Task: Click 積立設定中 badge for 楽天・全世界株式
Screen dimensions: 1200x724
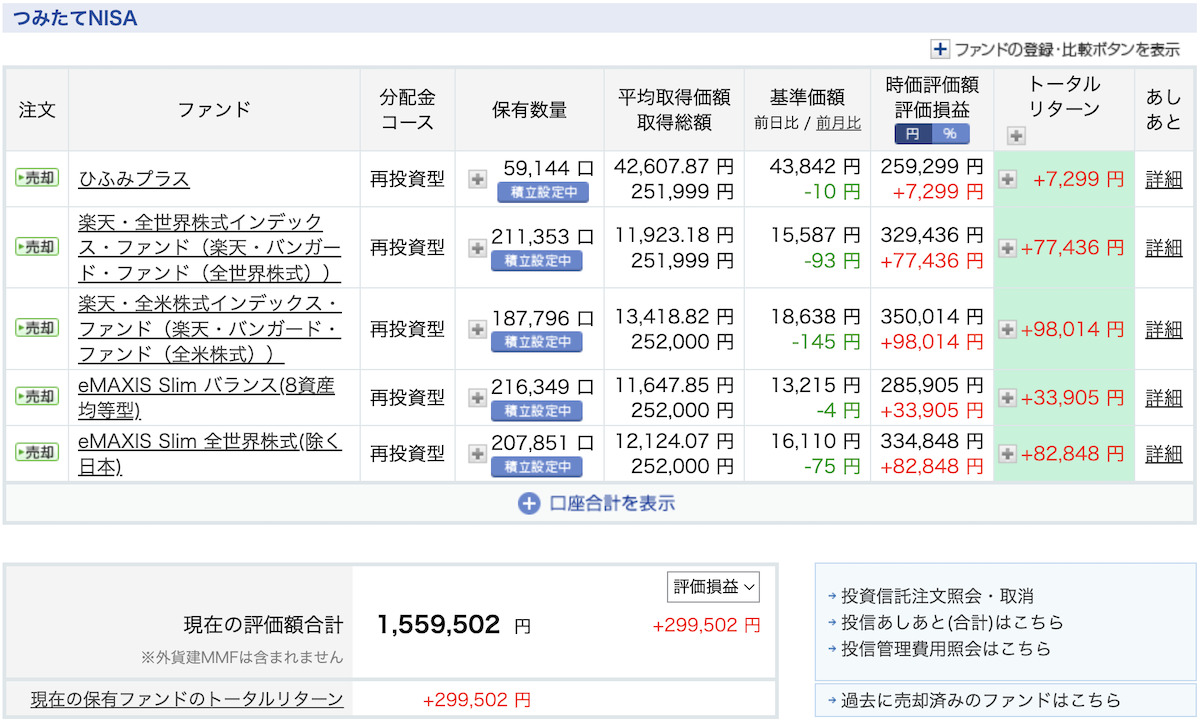Action: point(537,261)
